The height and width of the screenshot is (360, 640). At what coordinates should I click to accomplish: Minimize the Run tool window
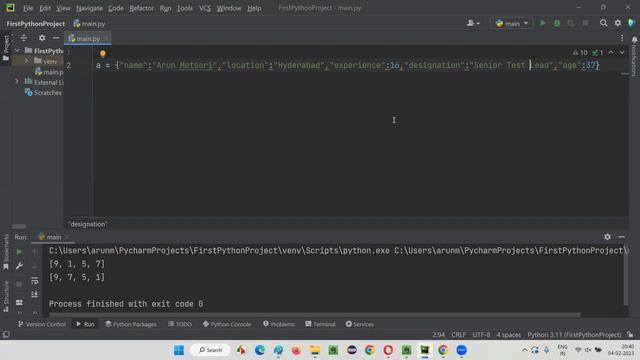[622, 237]
